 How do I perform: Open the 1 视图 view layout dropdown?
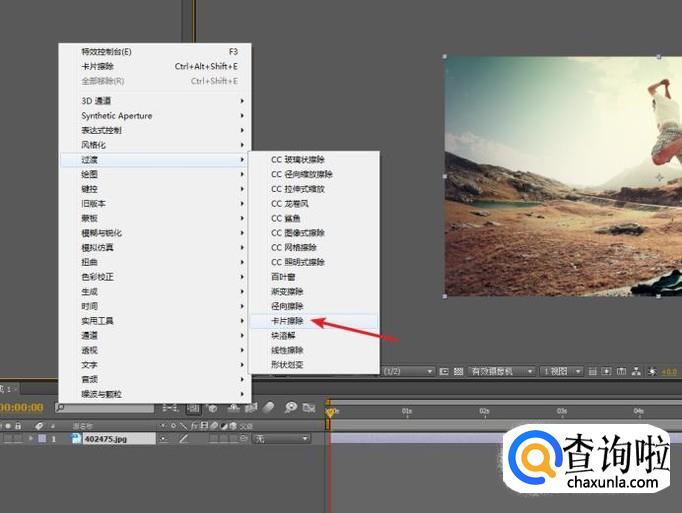pos(567,371)
